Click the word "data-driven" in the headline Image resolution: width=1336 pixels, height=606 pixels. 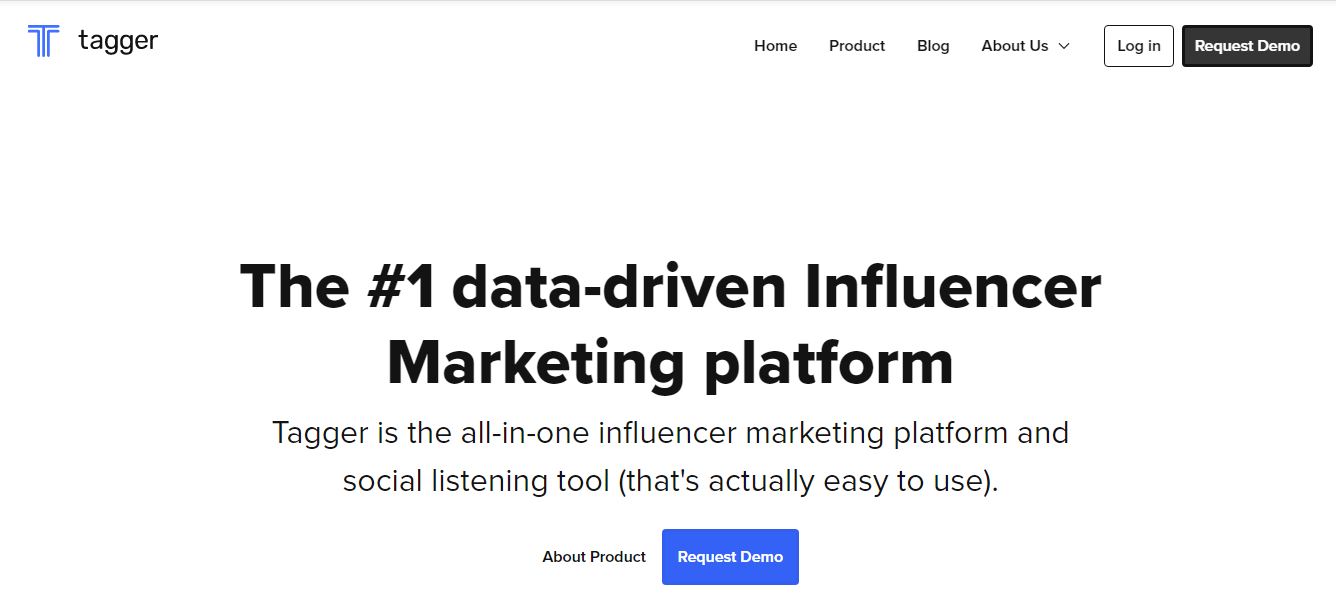(620, 287)
